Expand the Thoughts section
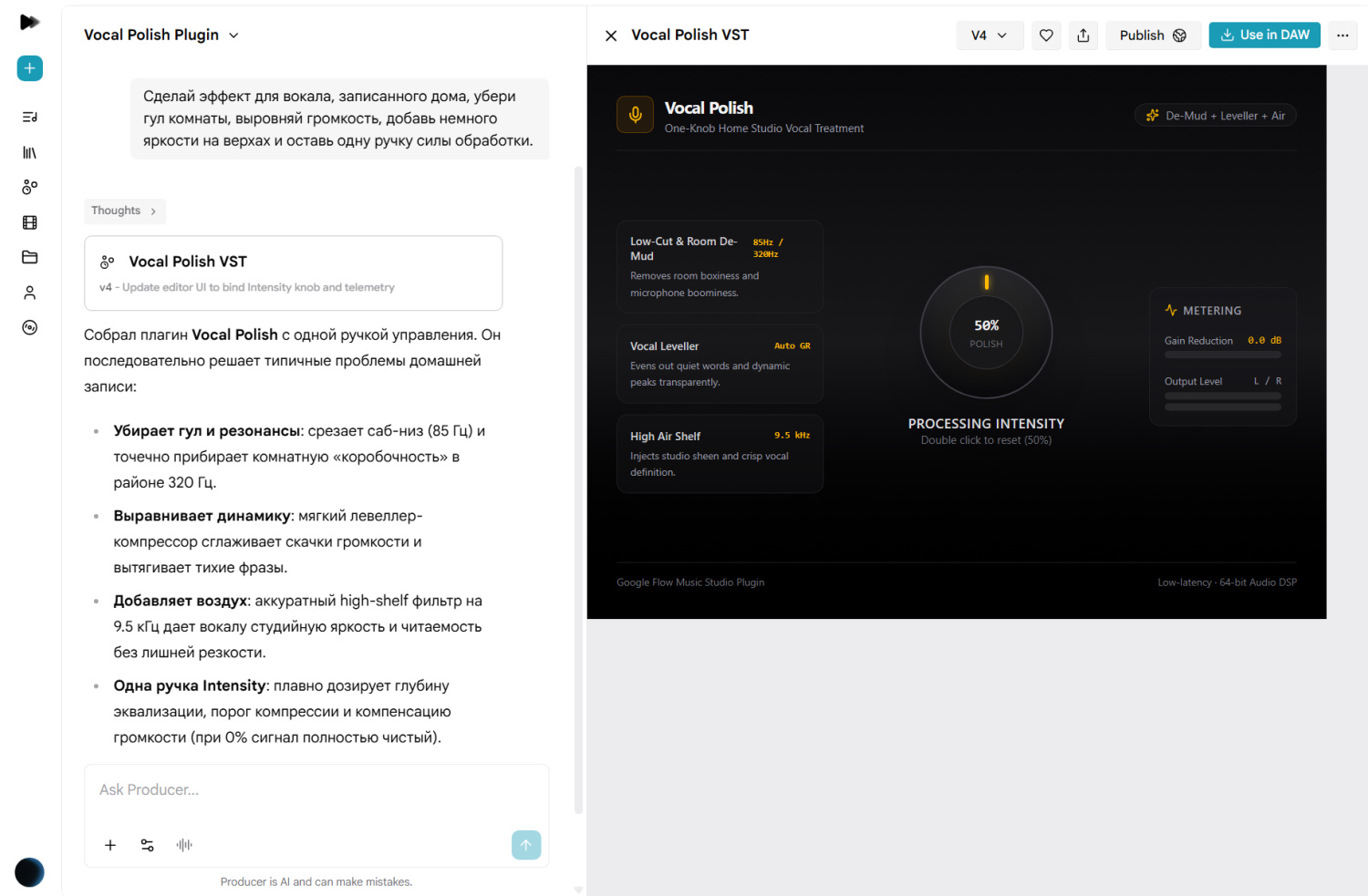This screenshot has width=1368, height=896. [x=125, y=211]
